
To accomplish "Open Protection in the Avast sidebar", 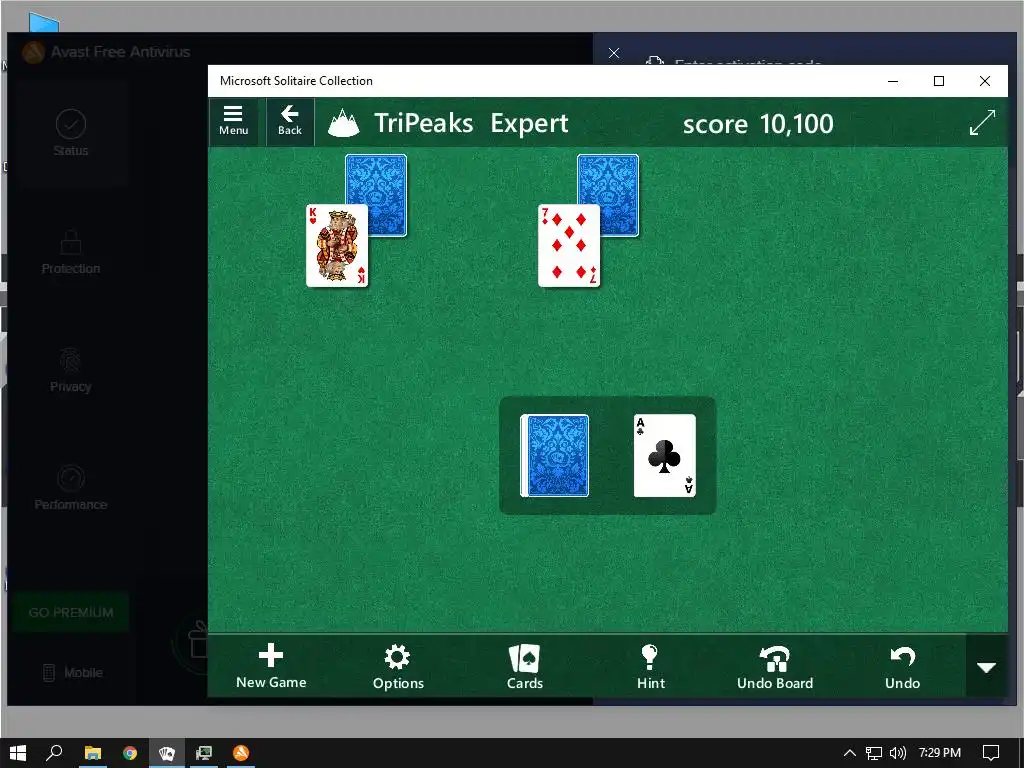I will coord(71,252).
